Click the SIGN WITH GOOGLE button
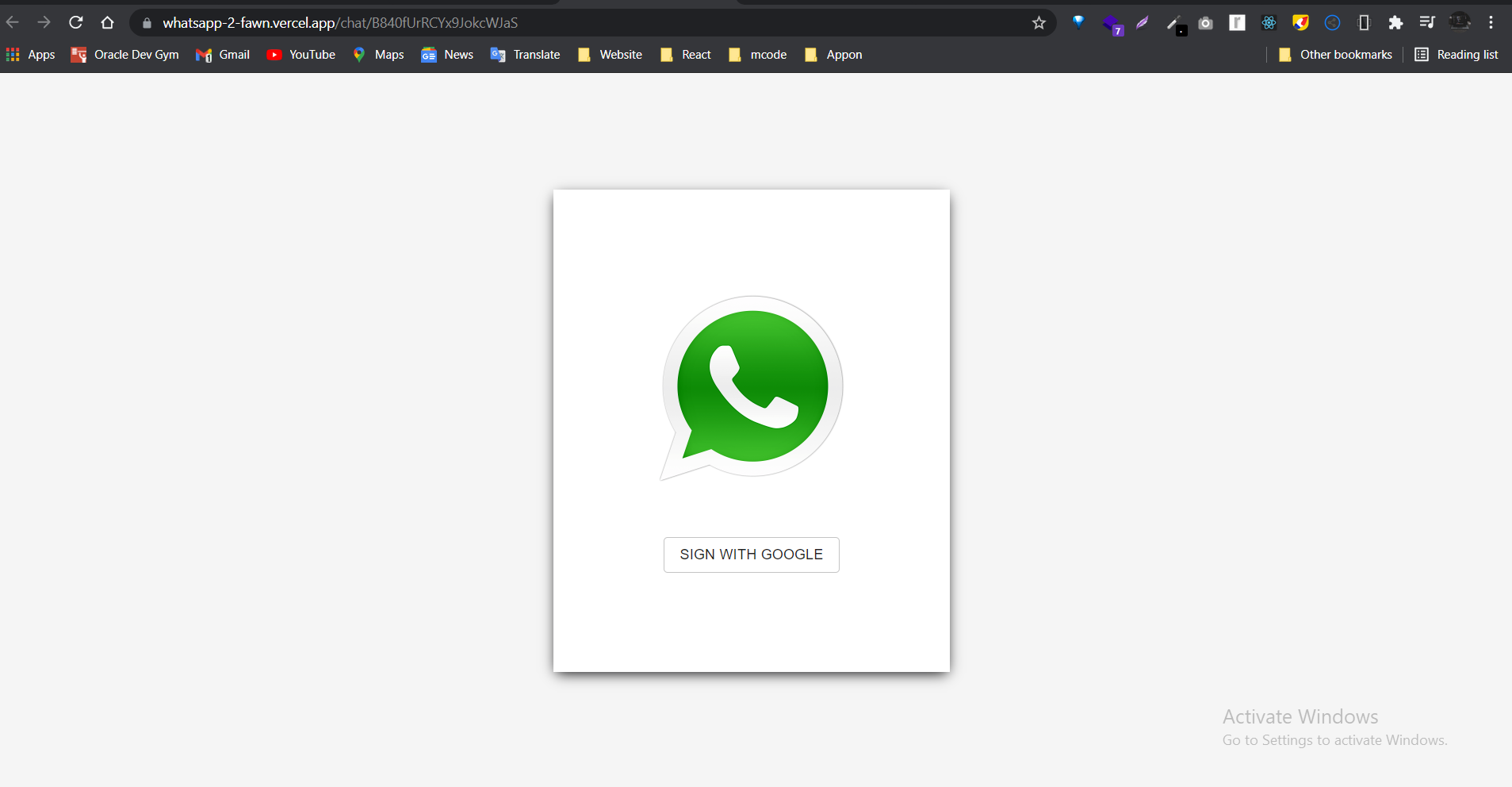The width and height of the screenshot is (1512, 787). 751,555
